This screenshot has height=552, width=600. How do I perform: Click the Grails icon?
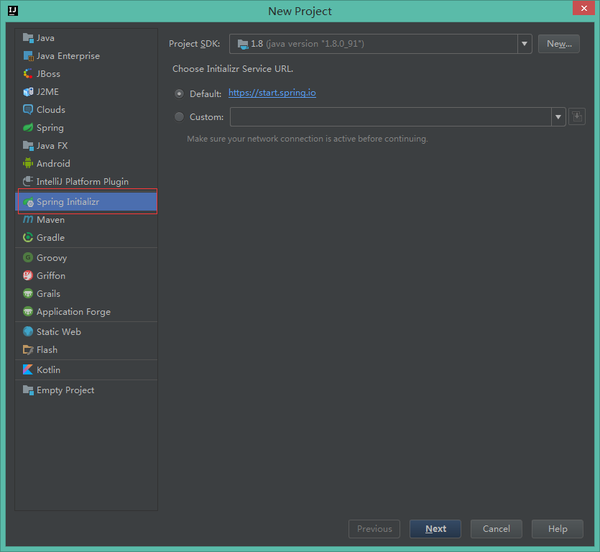[28, 293]
